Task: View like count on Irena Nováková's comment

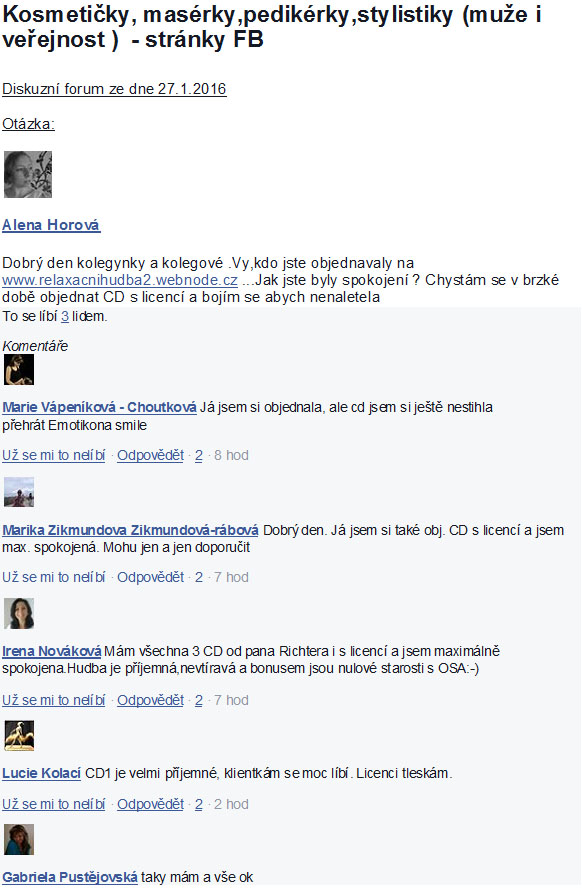Action: click(x=199, y=700)
